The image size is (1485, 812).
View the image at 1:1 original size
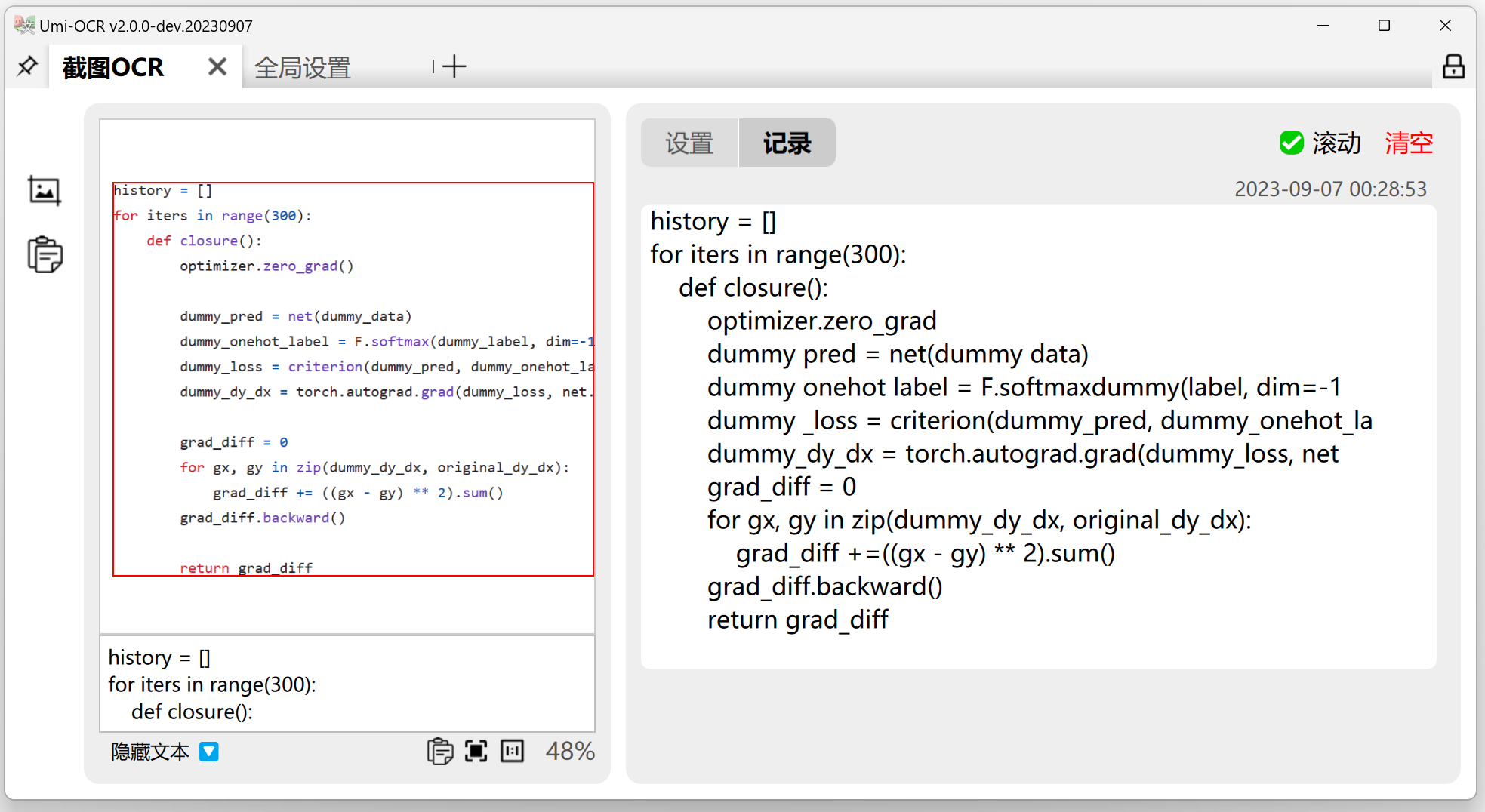(512, 751)
